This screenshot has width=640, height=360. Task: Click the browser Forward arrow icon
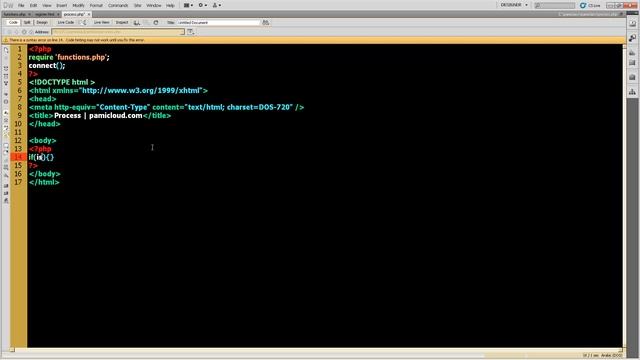pyautogui.click(x=16, y=32)
